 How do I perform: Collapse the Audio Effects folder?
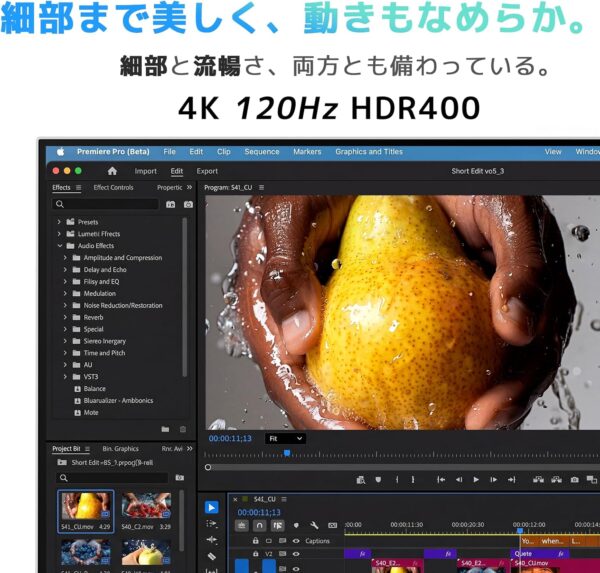coord(60,246)
